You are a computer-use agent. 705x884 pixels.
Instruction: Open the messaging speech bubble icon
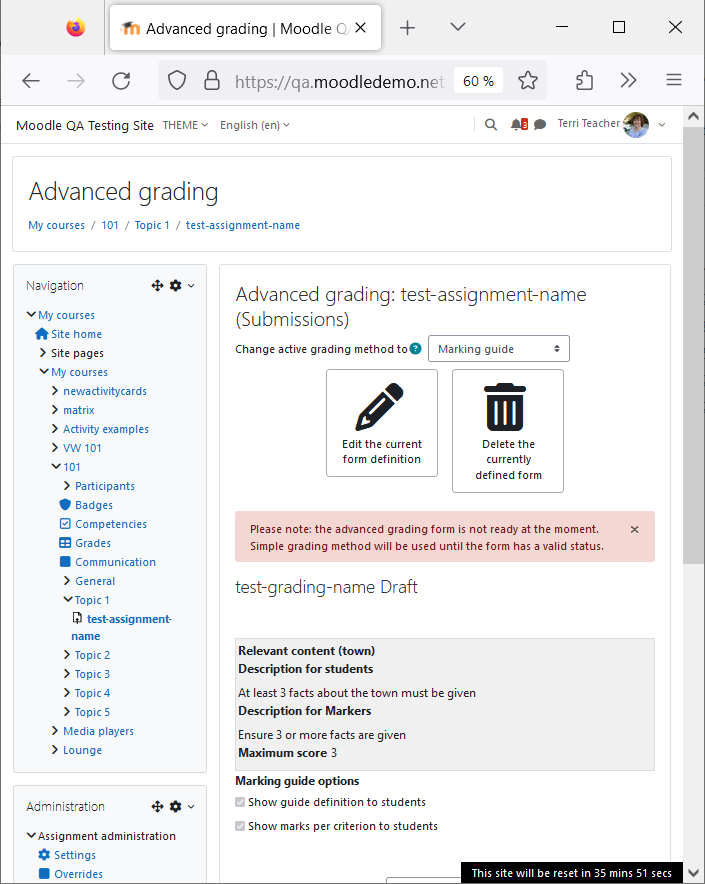pos(540,125)
